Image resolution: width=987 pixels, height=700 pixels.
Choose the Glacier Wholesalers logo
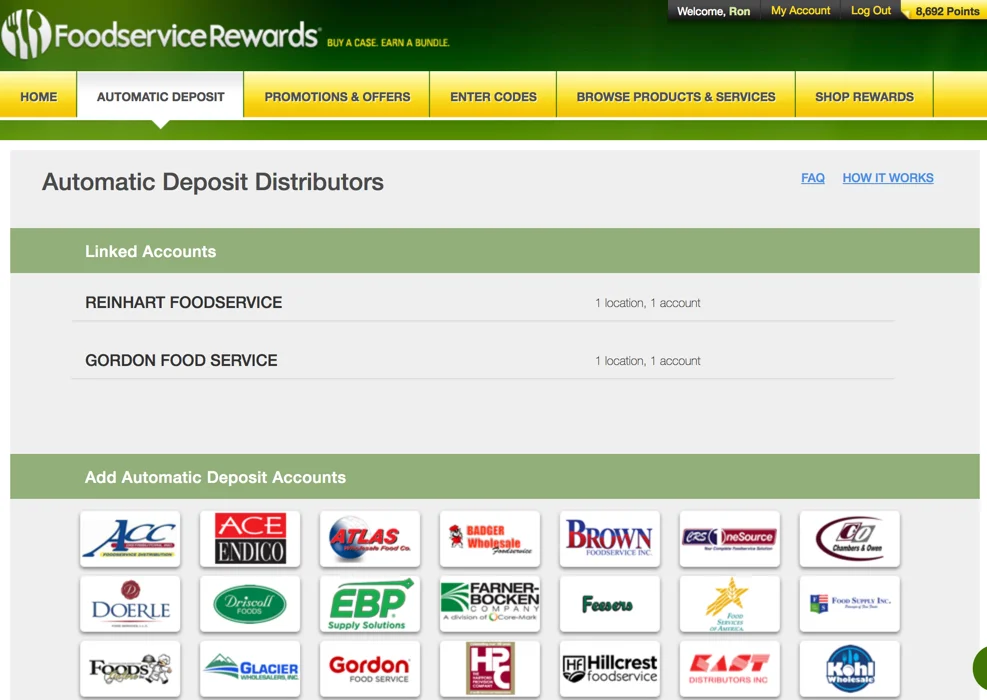250,669
